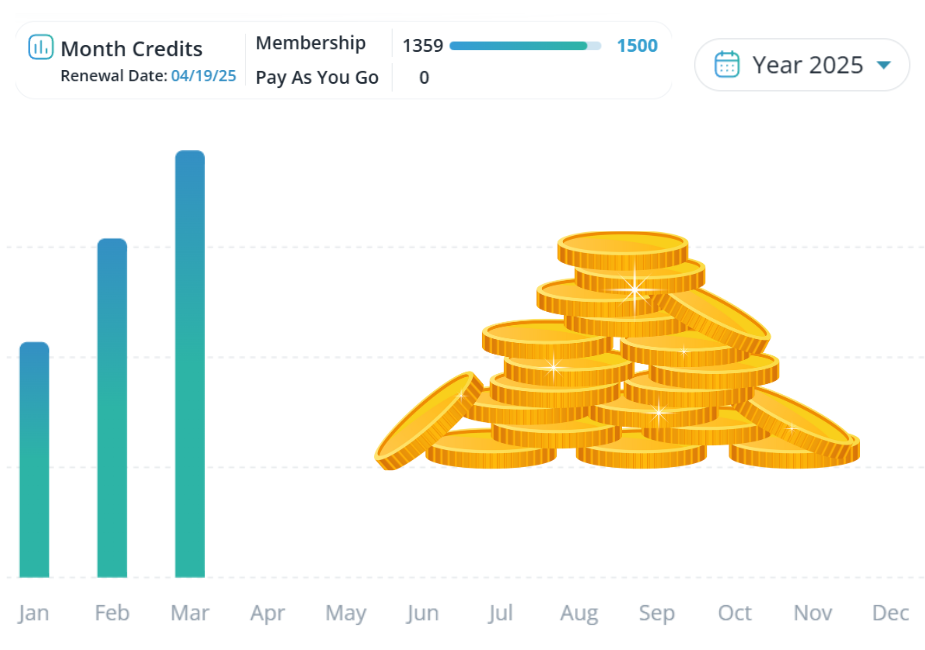Click the Pay As You Go label
Image resolution: width=925 pixels, height=650 pixels.
pos(317,78)
